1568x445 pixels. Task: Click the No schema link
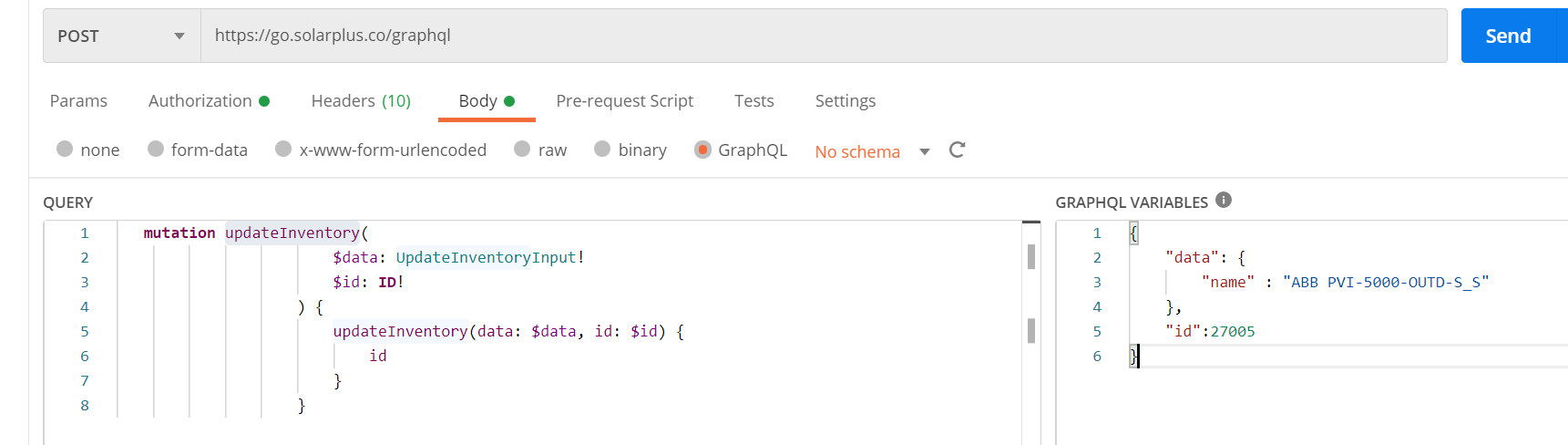click(x=857, y=151)
